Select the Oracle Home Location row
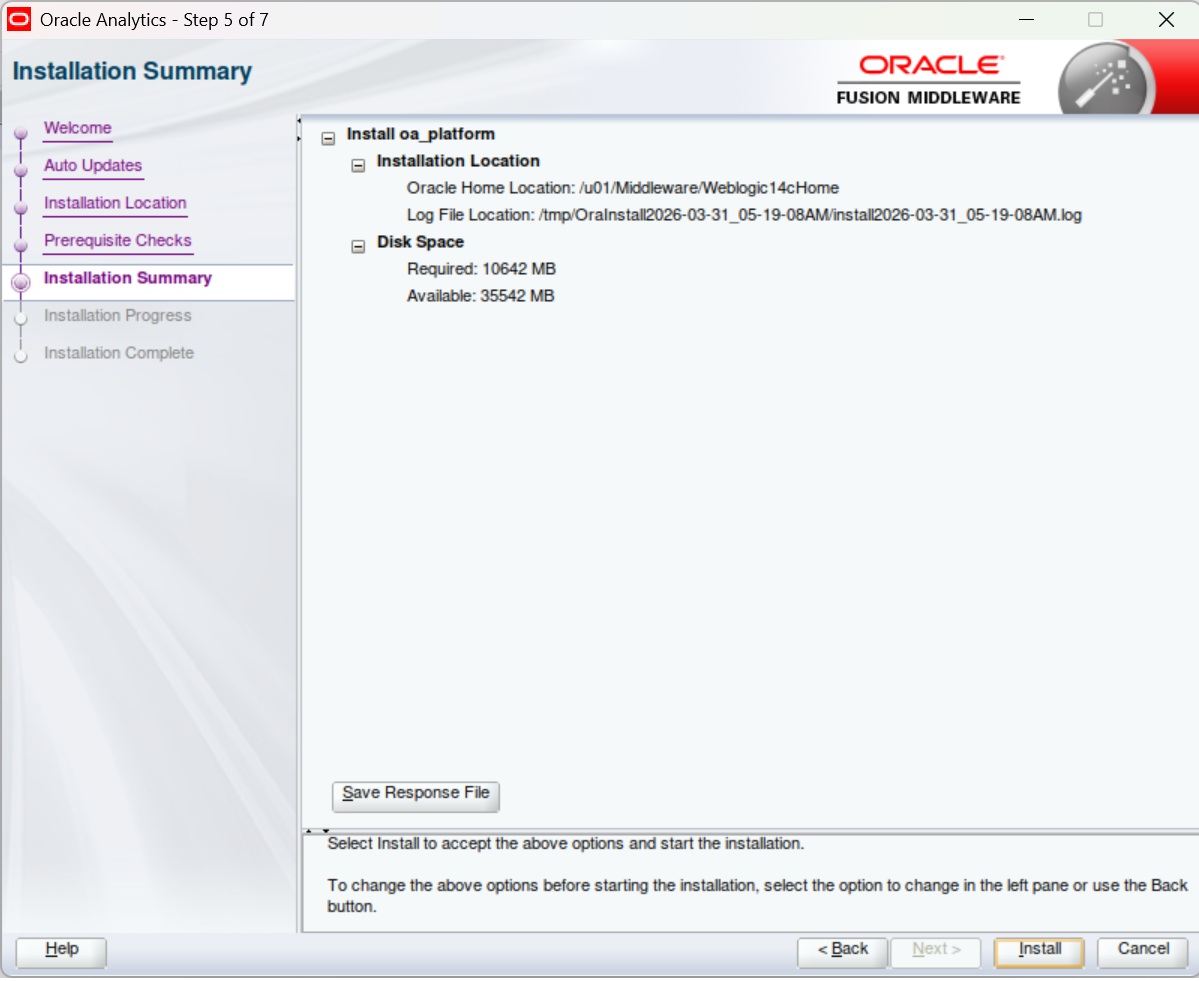The width and height of the screenshot is (1199, 981). tap(622, 188)
